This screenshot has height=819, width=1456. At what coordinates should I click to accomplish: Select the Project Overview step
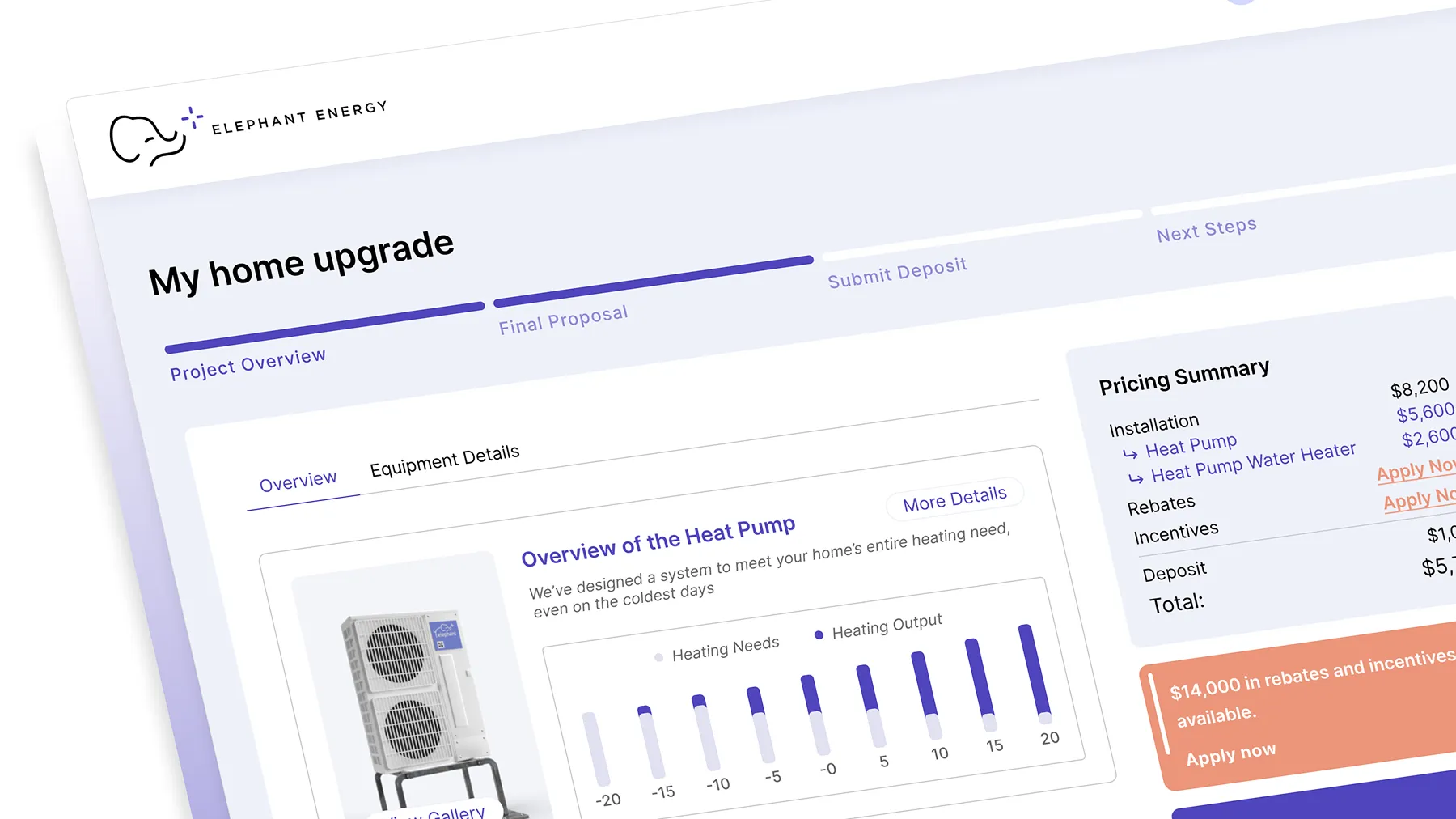(x=248, y=363)
